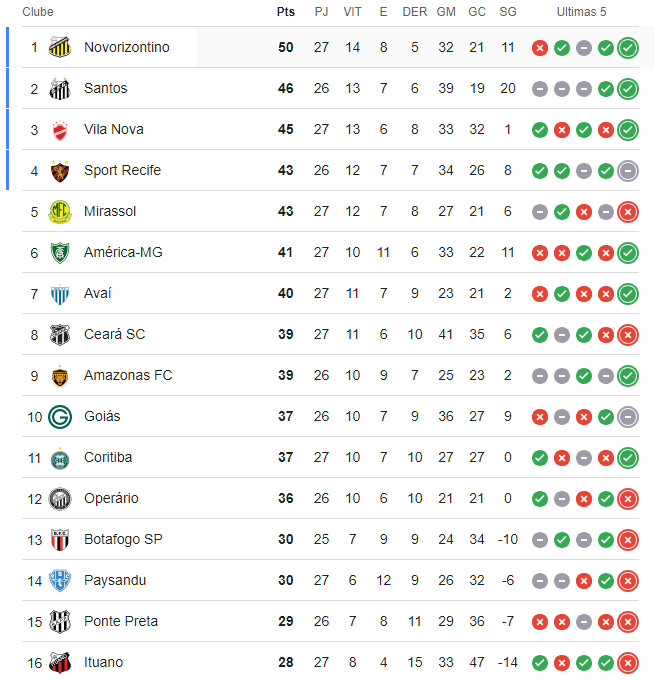
Task: Click the Novorizontino club crest icon
Action: (60, 47)
